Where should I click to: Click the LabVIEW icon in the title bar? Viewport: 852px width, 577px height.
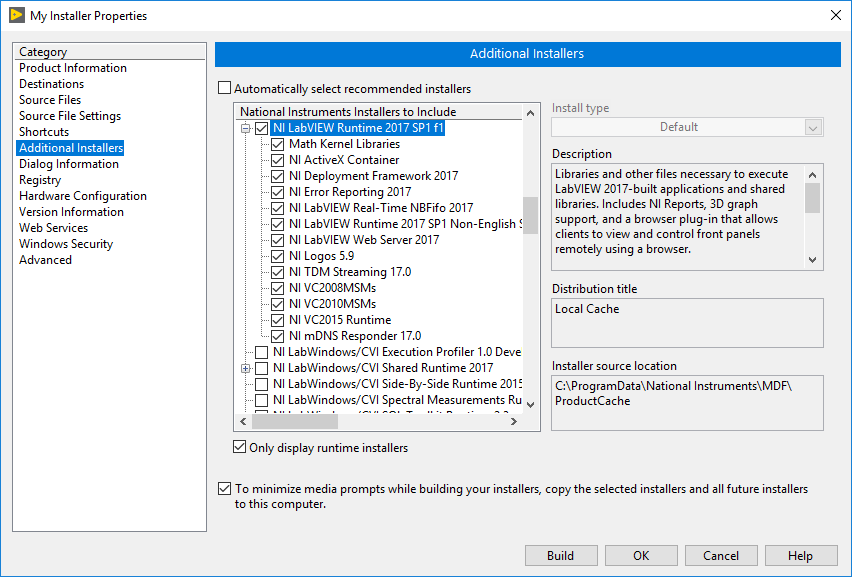[x=17, y=15]
